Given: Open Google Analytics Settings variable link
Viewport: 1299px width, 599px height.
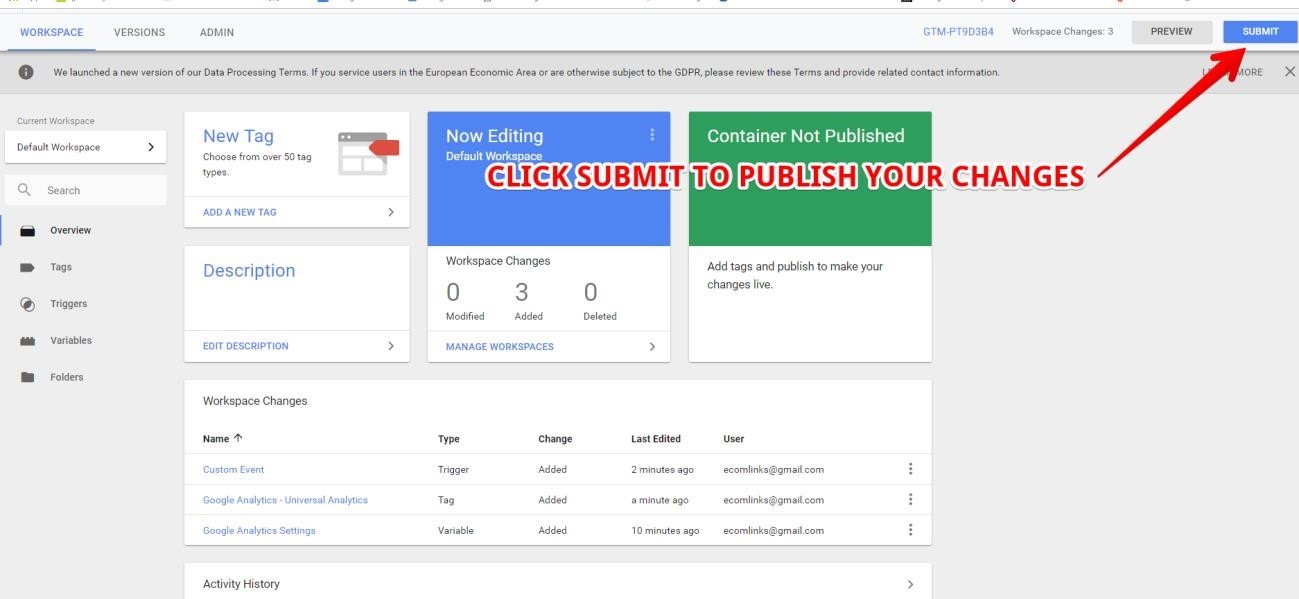Looking at the screenshot, I should click(259, 531).
